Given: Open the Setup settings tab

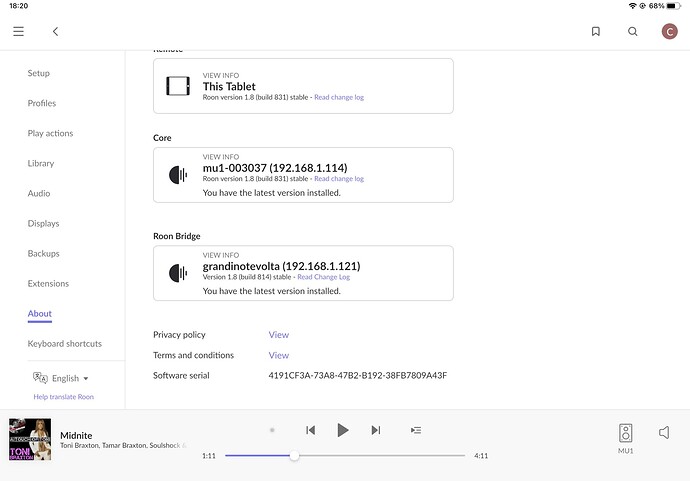Looking at the screenshot, I should (x=39, y=73).
